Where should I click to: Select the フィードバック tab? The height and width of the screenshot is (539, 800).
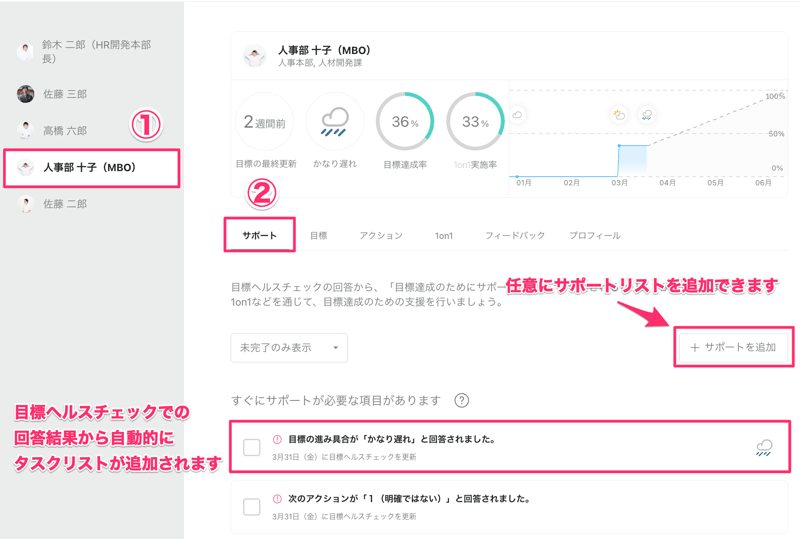(515, 236)
